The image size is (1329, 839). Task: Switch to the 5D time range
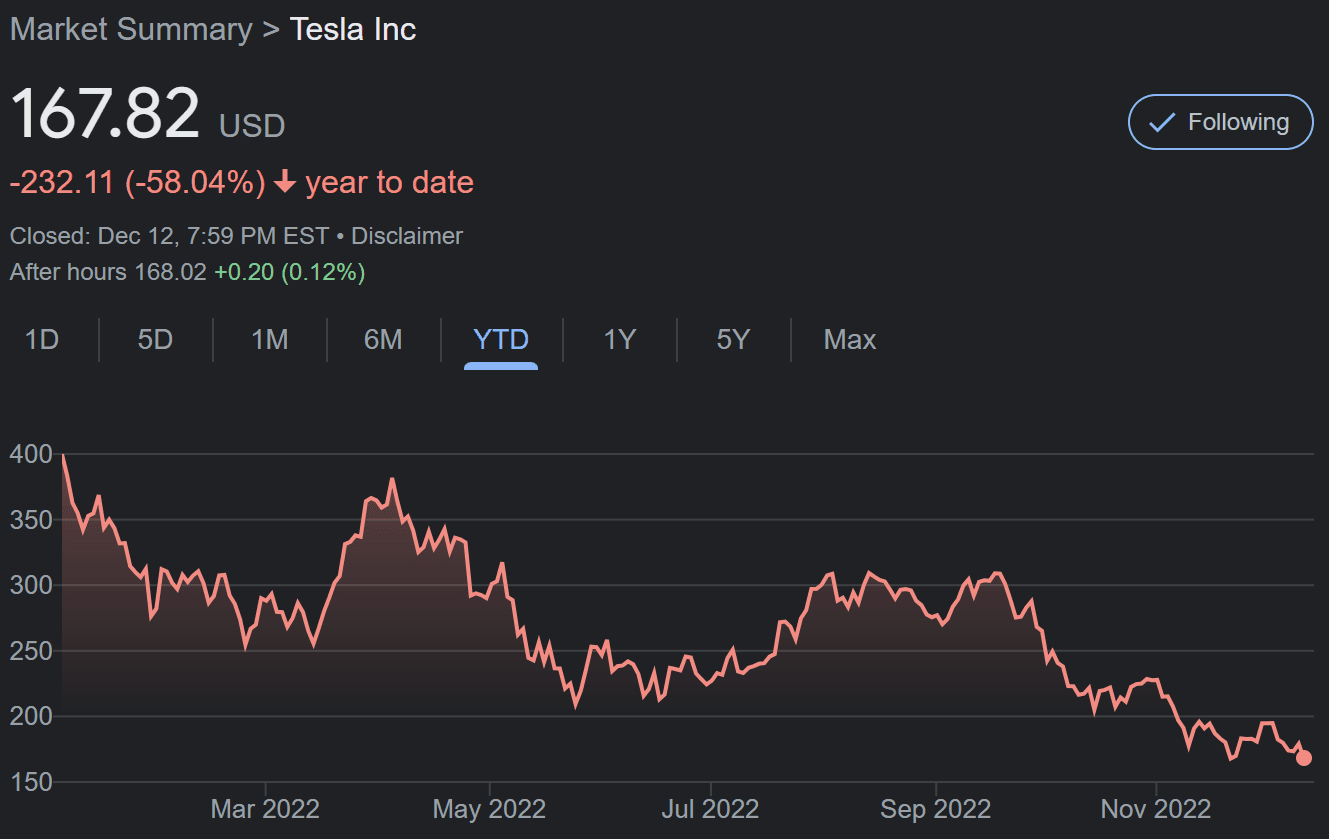click(x=155, y=340)
